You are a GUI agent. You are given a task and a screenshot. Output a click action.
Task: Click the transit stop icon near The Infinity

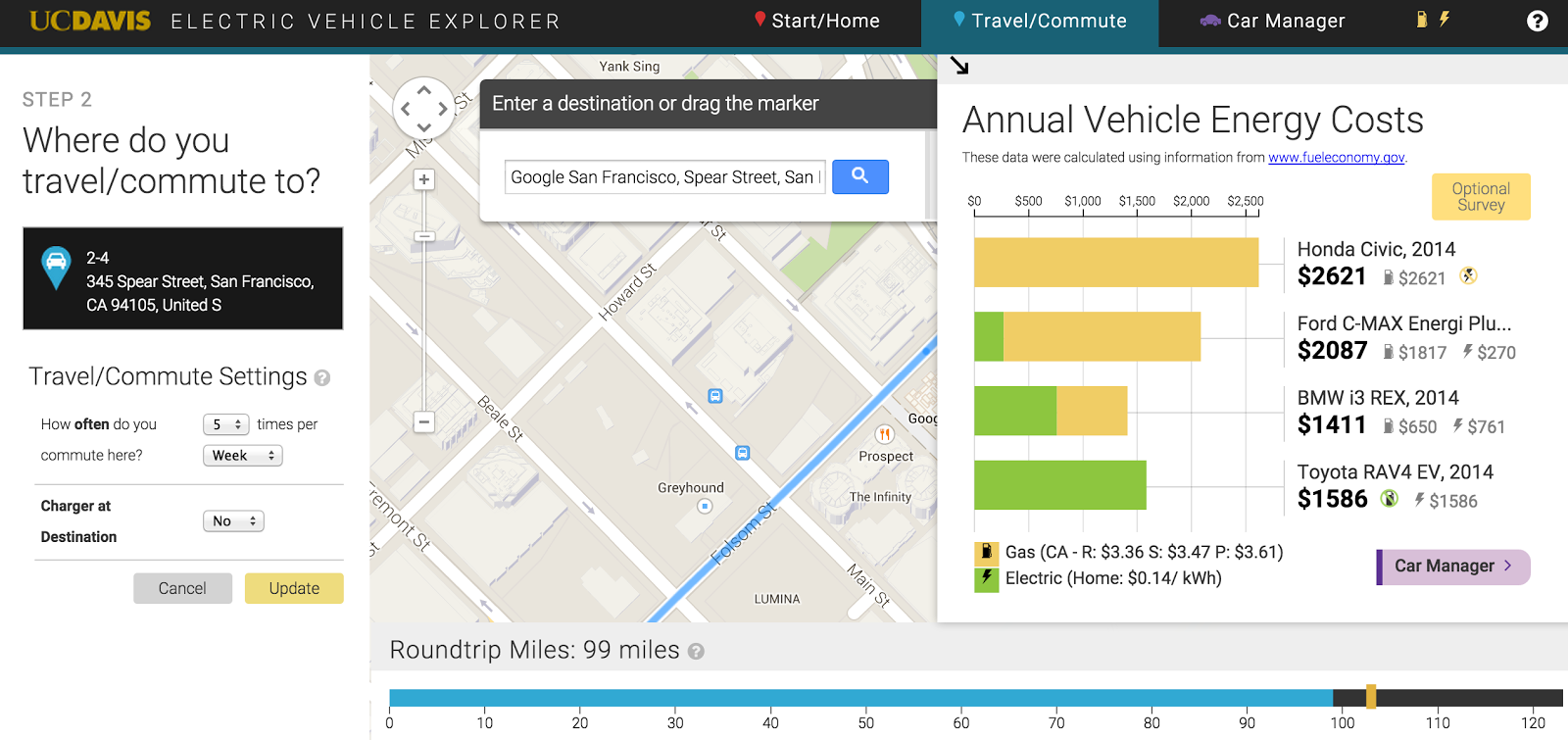coord(743,453)
